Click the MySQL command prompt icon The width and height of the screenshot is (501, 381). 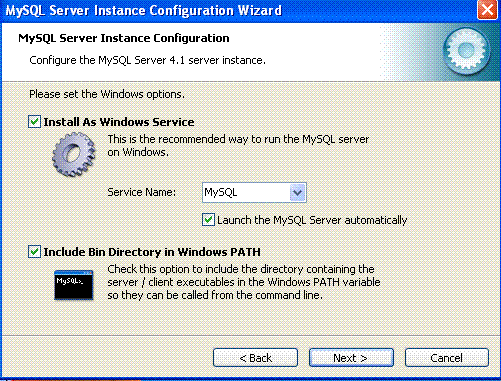click(74, 285)
